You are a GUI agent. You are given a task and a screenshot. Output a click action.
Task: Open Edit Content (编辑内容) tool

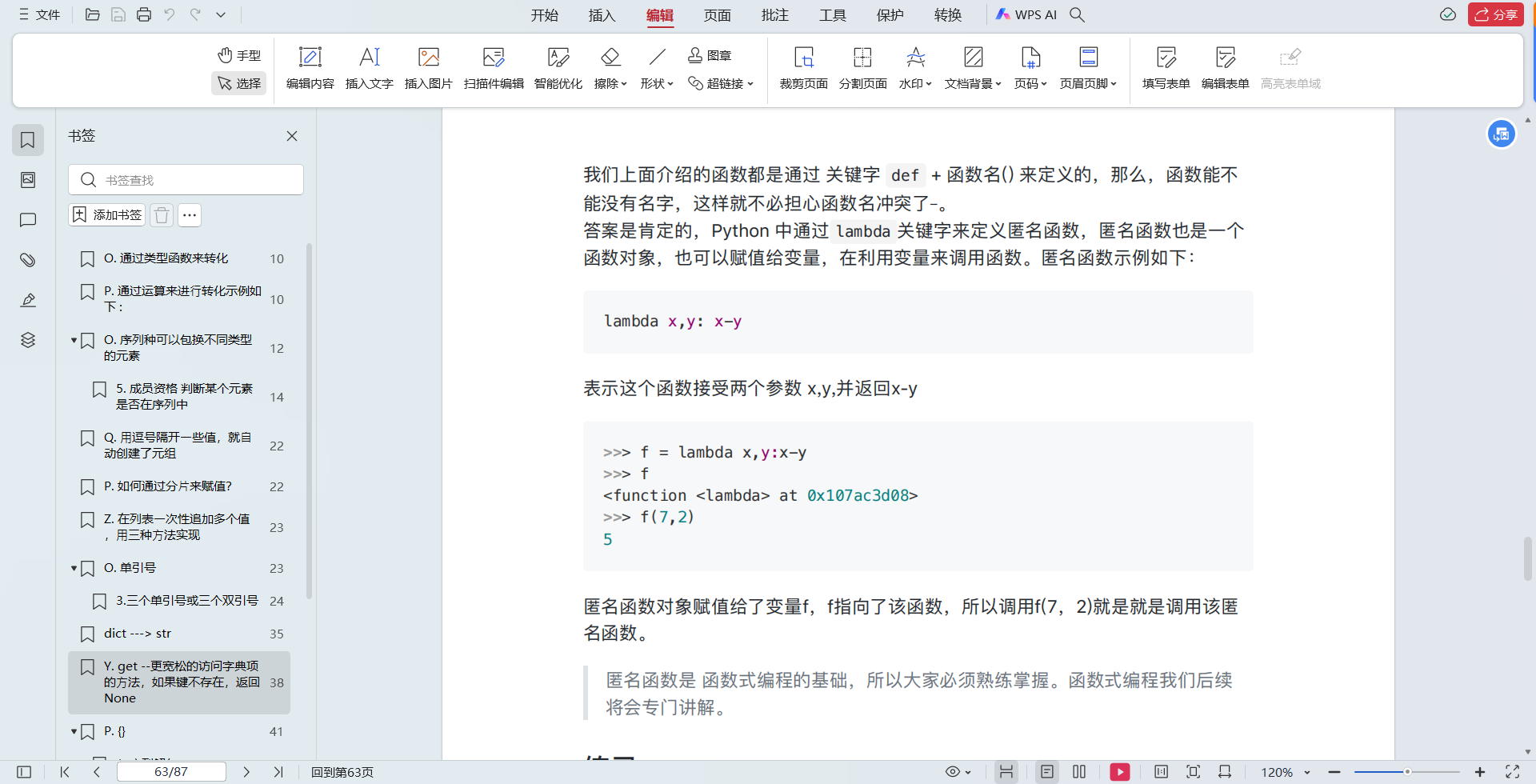pos(310,68)
